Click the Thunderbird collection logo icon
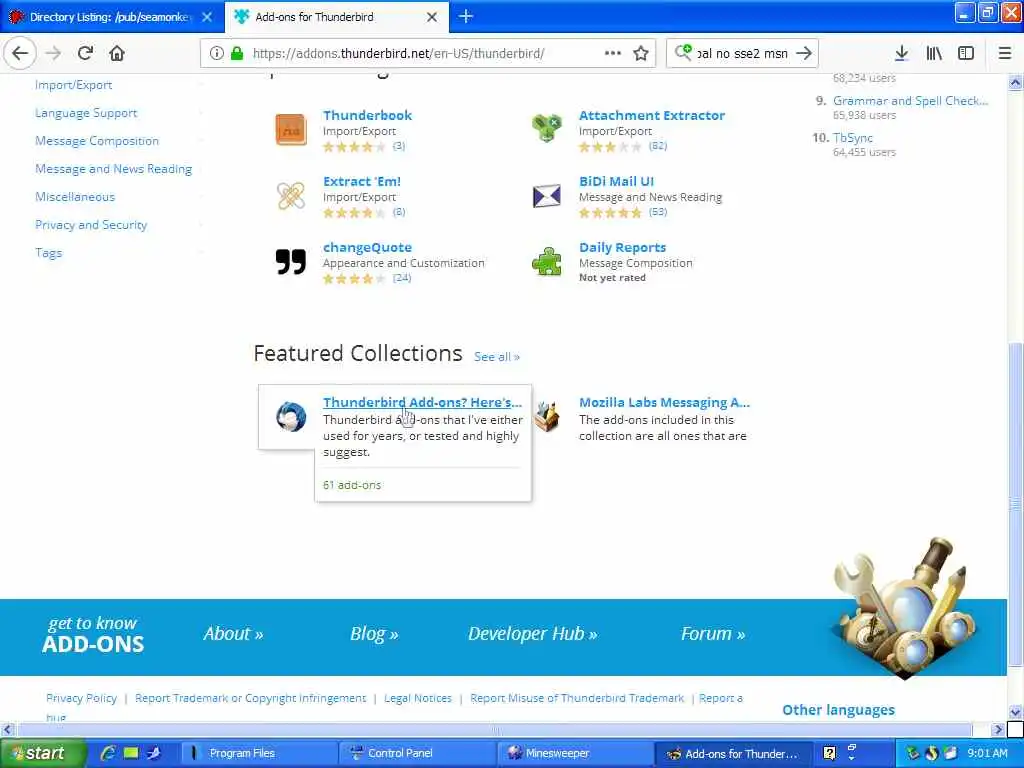This screenshot has height=768, width=1024. coord(291,416)
